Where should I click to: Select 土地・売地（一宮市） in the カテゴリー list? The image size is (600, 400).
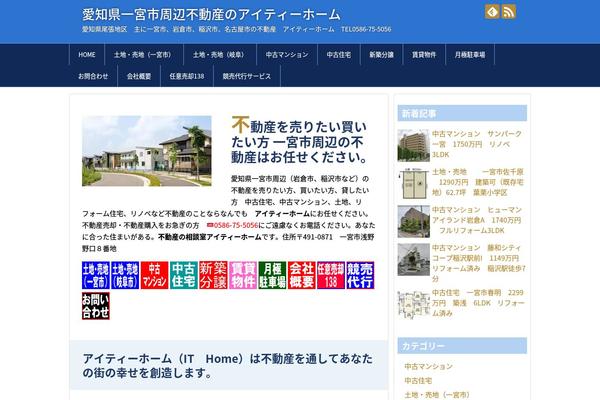pos(437,395)
